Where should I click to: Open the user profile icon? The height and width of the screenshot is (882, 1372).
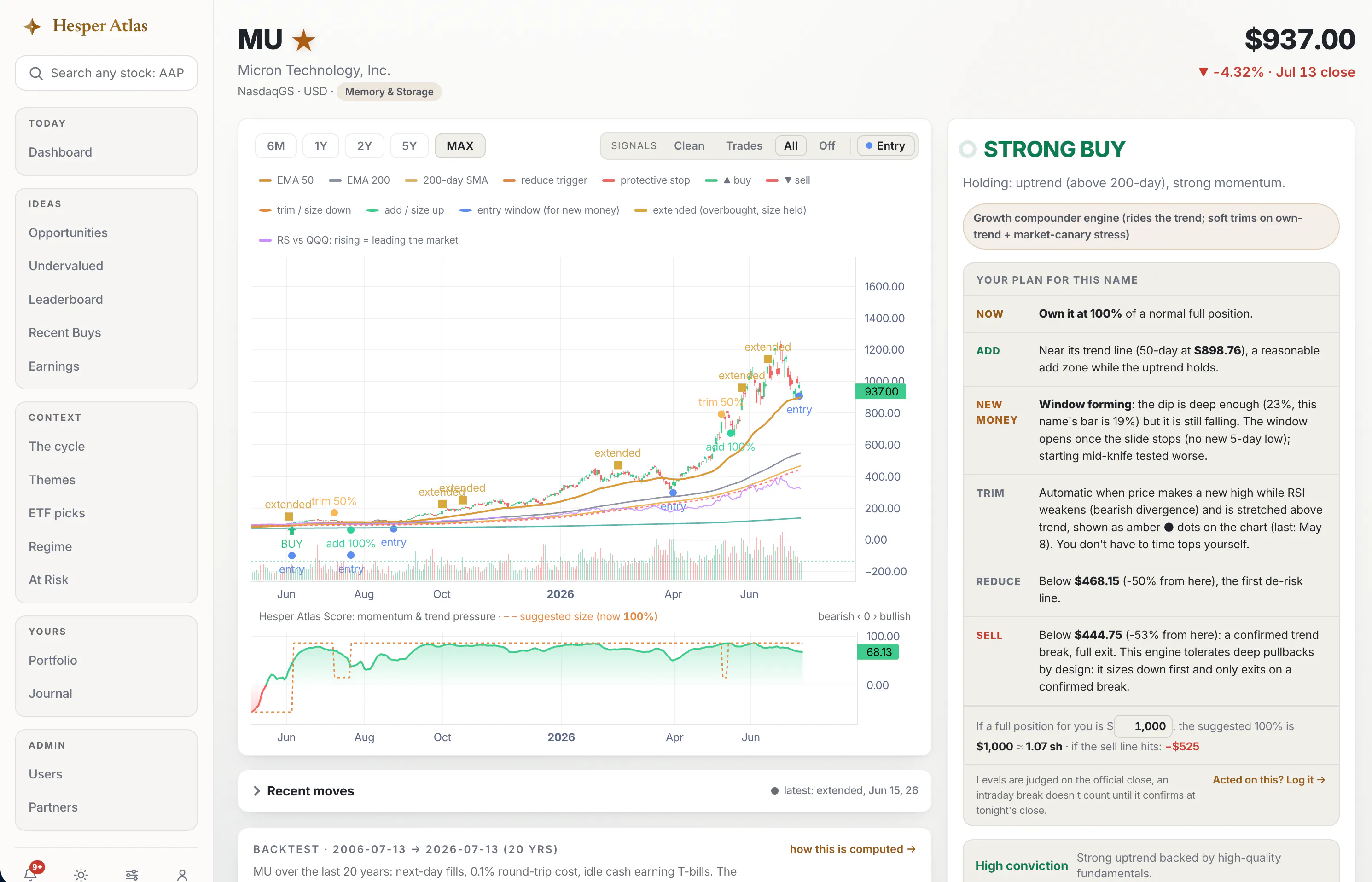tap(182, 875)
